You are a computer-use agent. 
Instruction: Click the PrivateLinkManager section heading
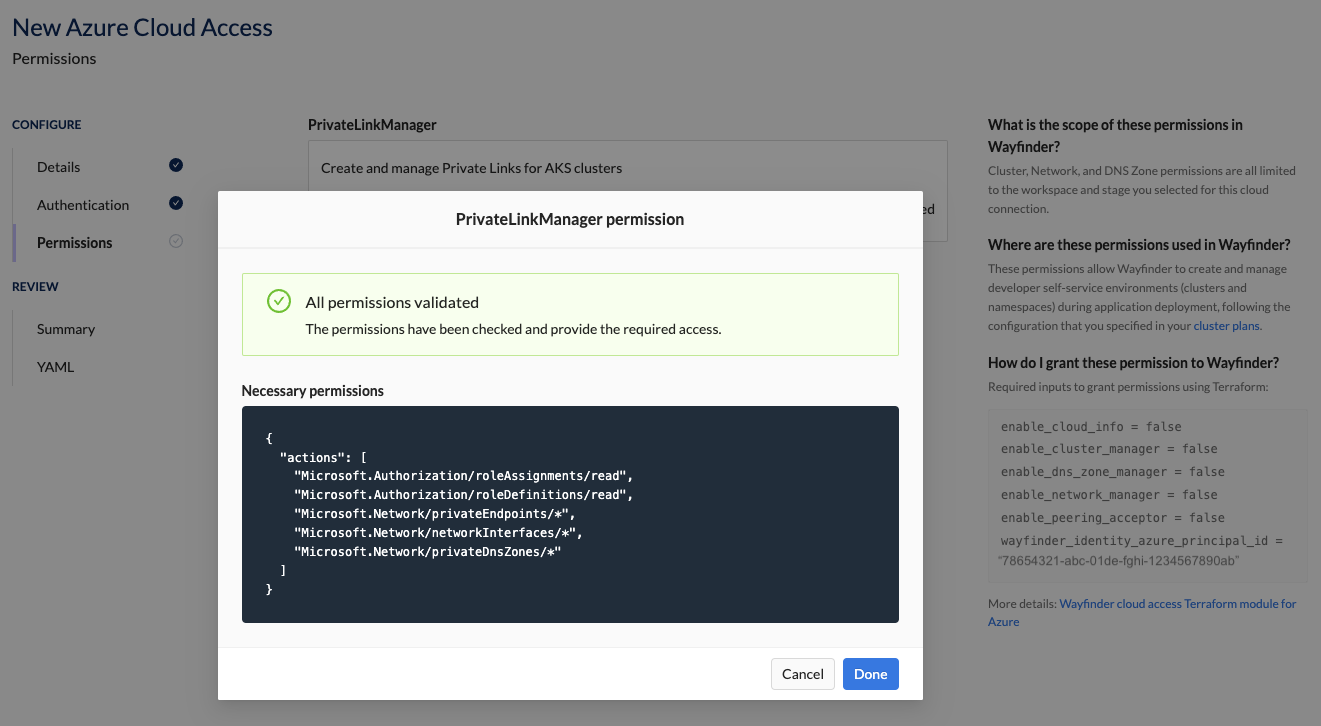372,125
